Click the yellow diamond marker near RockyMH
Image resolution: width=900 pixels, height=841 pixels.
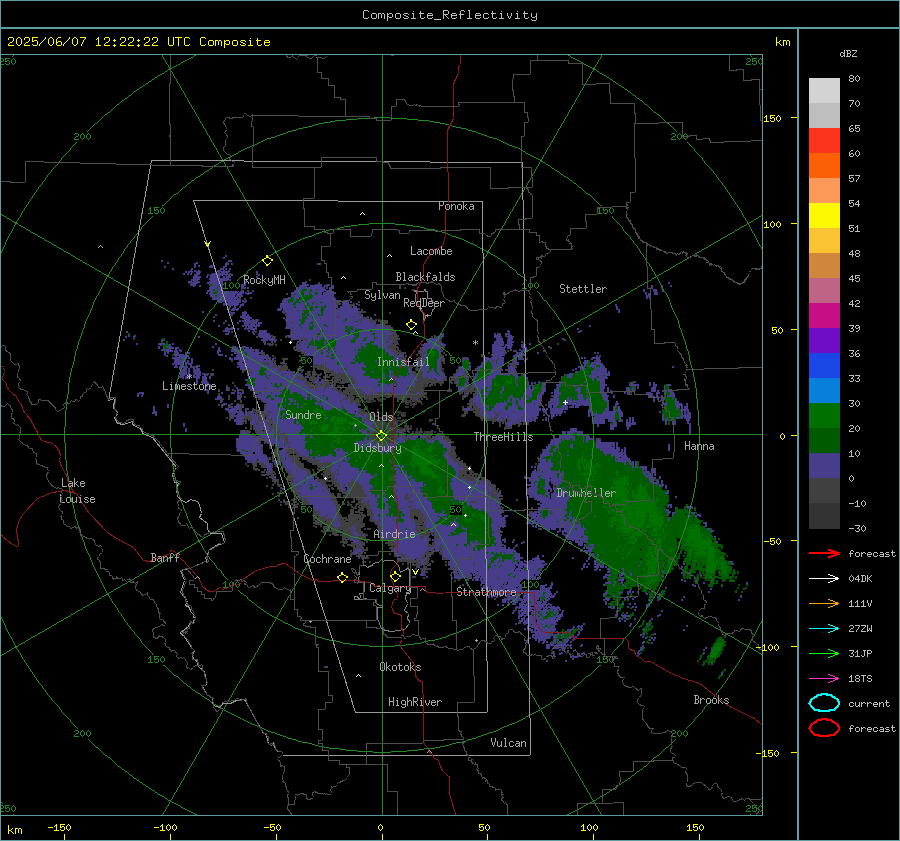pyautogui.click(x=267, y=261)
